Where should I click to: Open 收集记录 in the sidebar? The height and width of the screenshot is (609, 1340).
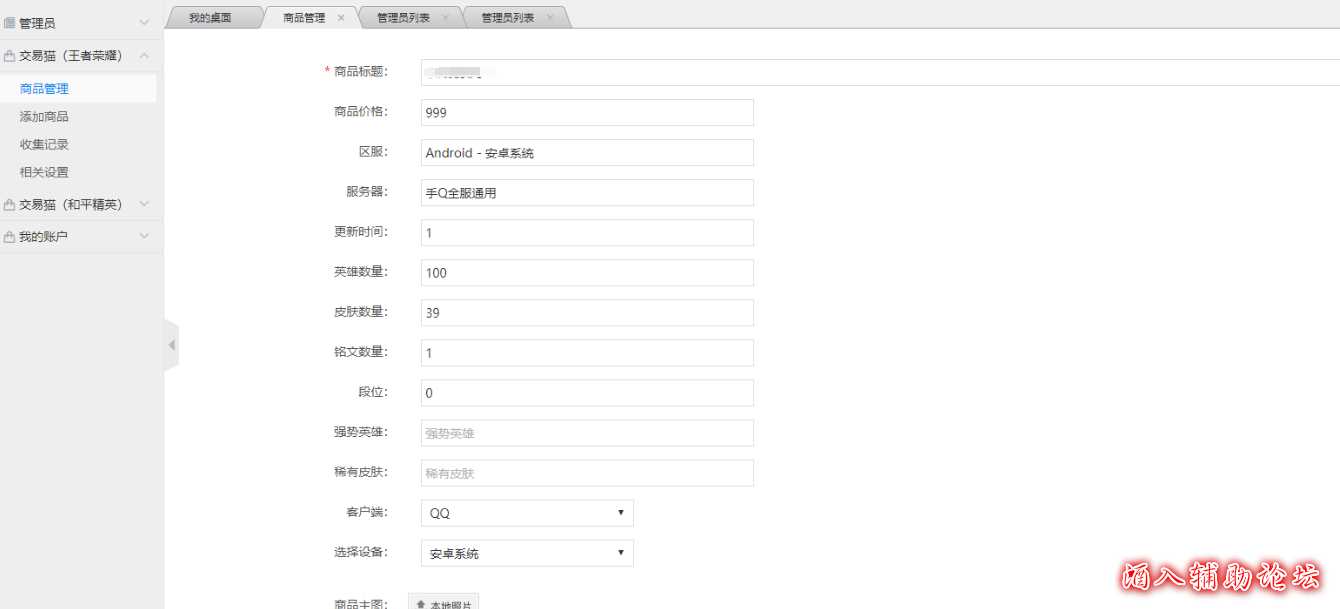point(44,145)
